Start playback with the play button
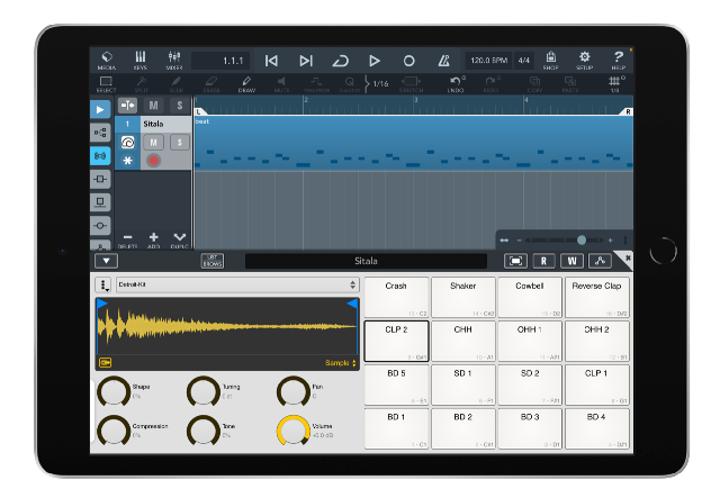This screenshot has height=498, width=720. coord(374,61)
